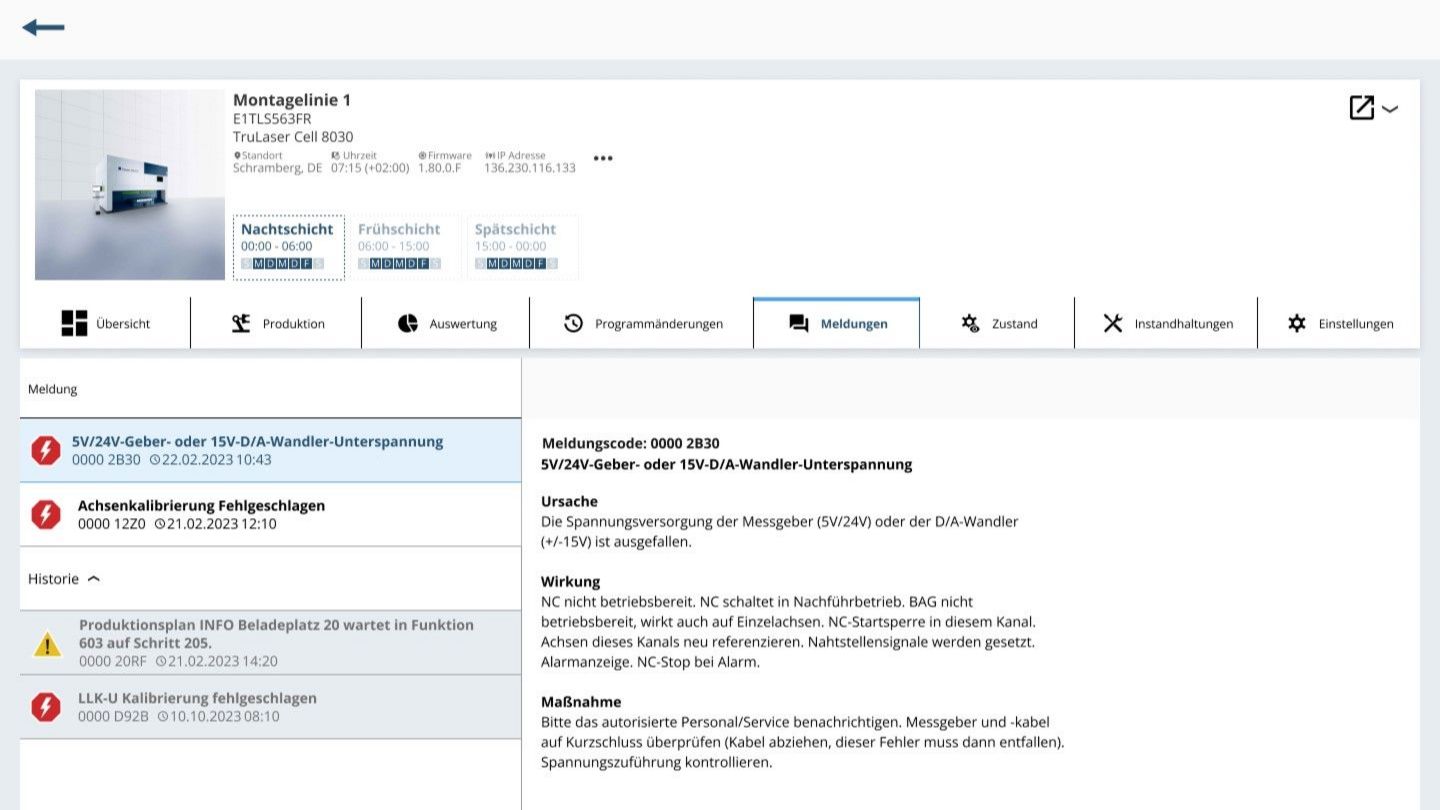Open the Einstellungen settings tab
Screen dimensions: 1440x810
(1338, 323)
